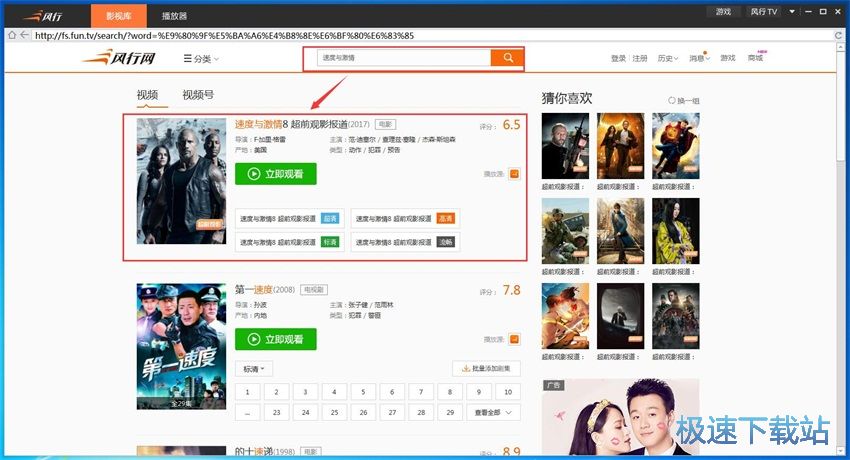Click the 风行网 site logo
850x460 pixels.
tap(120, 57)
